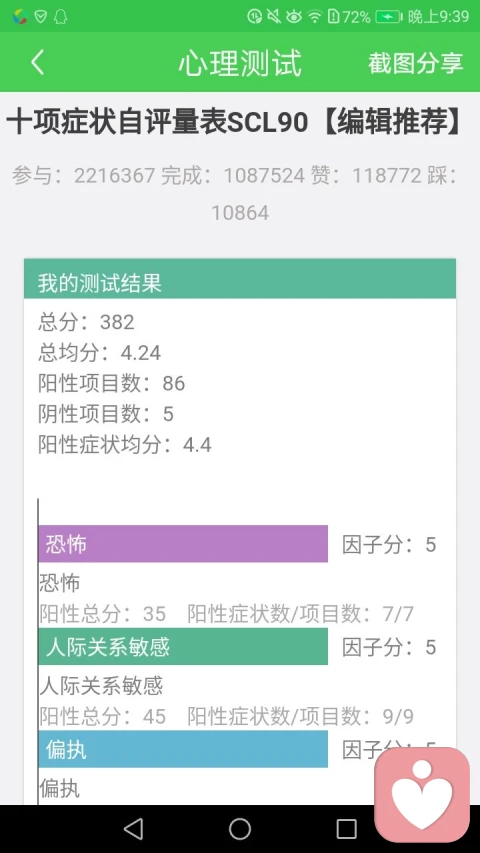Tap the green 人际关系敏感 factor bar
Viewport: 480px width, 853px height.
tap(183, 646)
